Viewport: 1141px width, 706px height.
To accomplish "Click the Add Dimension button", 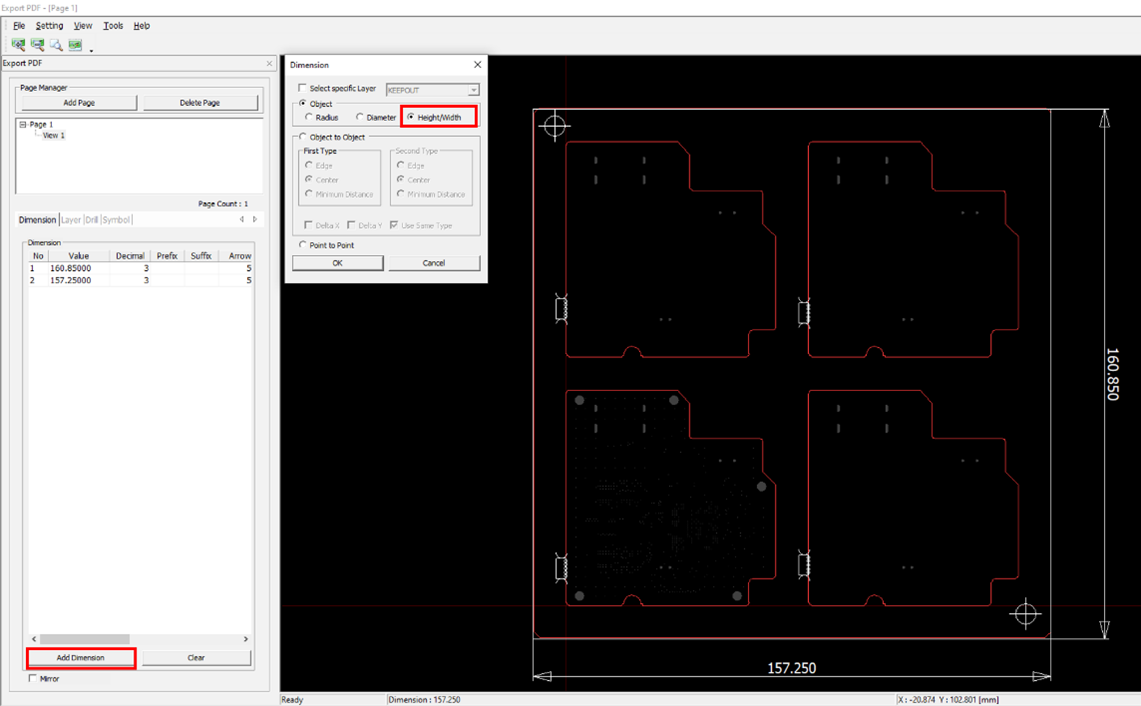I will (80, 658).
